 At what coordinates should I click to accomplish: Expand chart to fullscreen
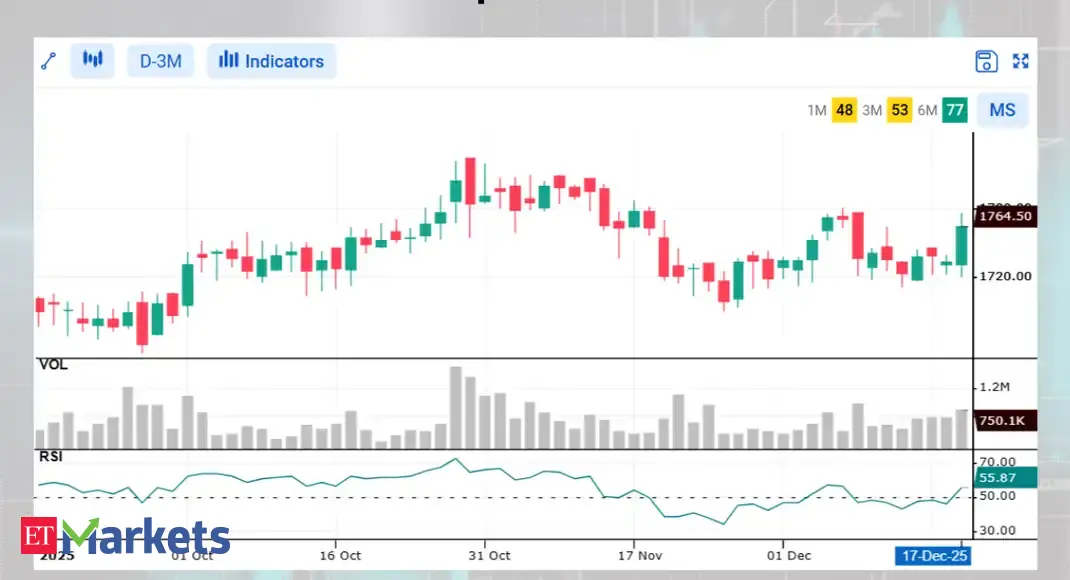click(x=1020, y=61)
